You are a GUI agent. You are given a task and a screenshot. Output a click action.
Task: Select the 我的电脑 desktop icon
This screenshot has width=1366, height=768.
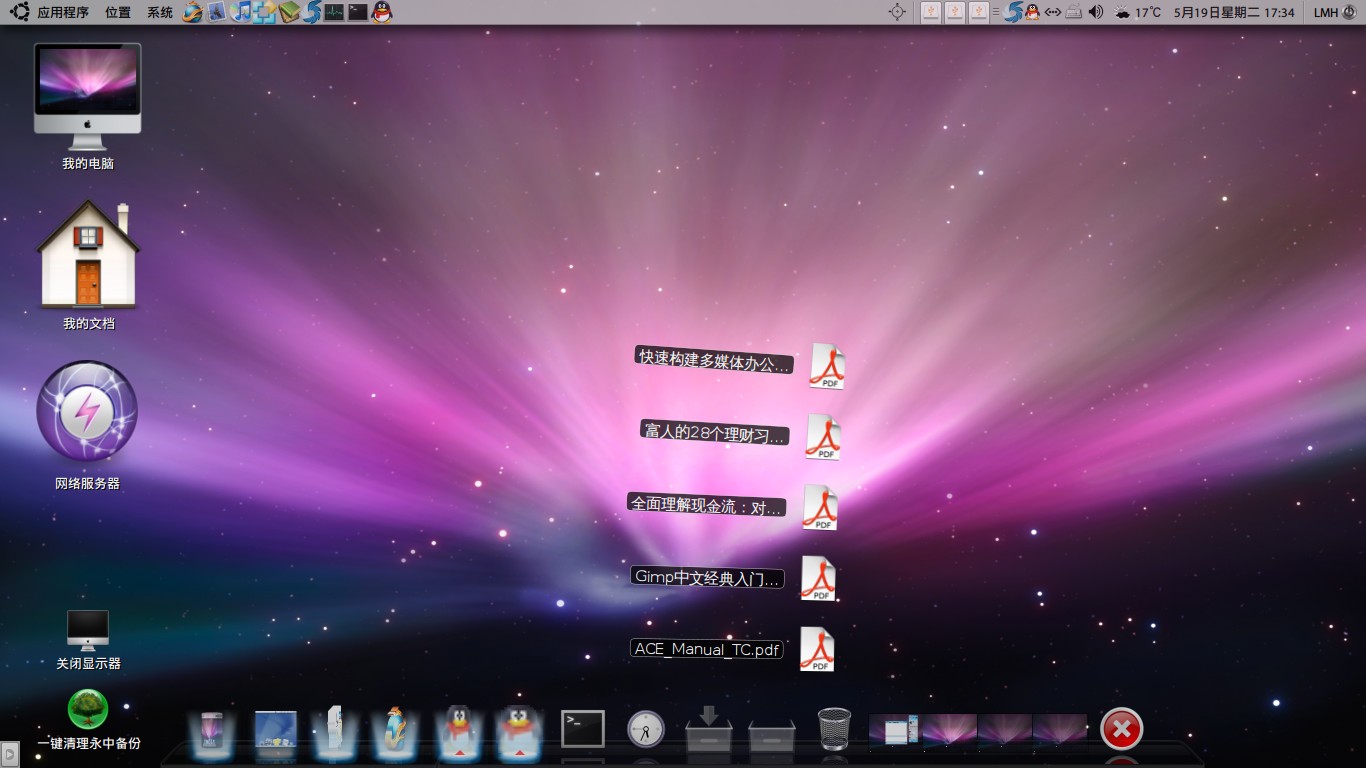pos(88,106)
